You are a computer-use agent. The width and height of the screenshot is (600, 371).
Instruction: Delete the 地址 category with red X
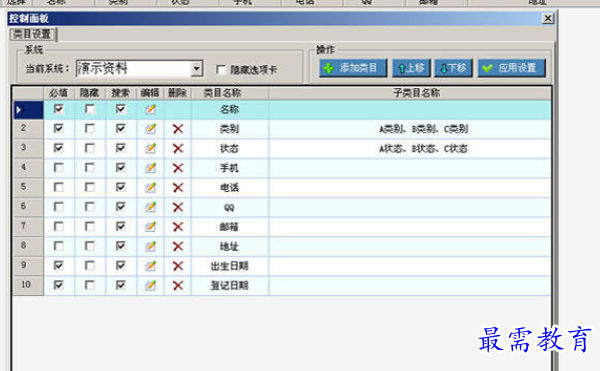[x=178, y=246]
